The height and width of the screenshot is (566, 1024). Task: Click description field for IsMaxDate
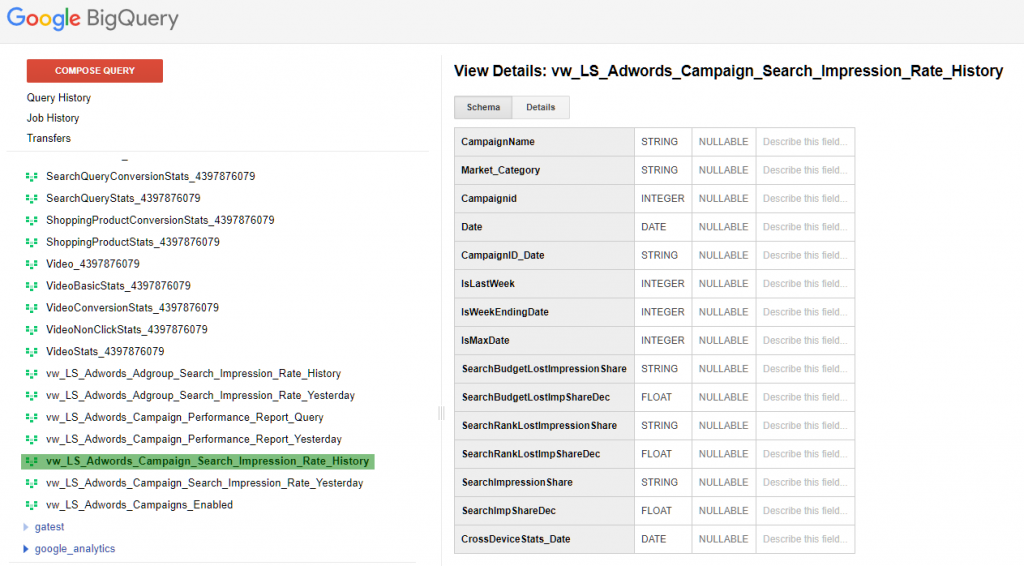click(805, 340)
